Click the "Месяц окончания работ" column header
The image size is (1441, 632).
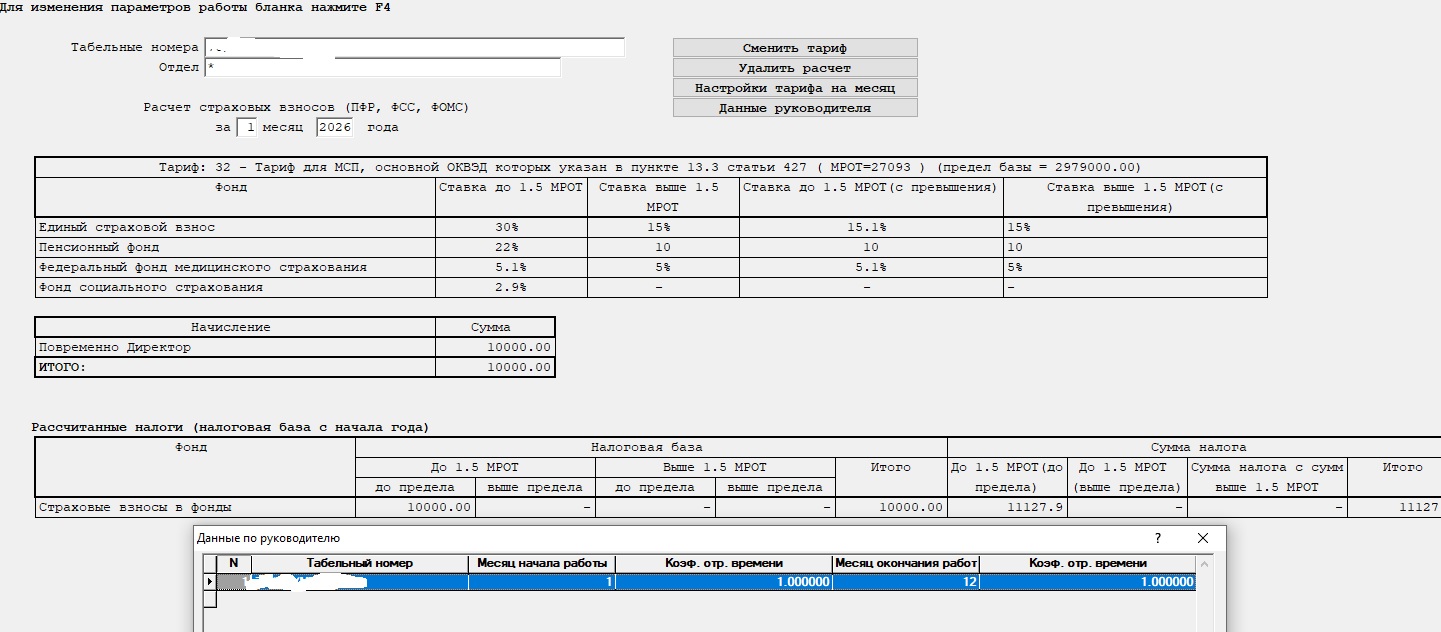pyautogui.click(x=906, y=563)
